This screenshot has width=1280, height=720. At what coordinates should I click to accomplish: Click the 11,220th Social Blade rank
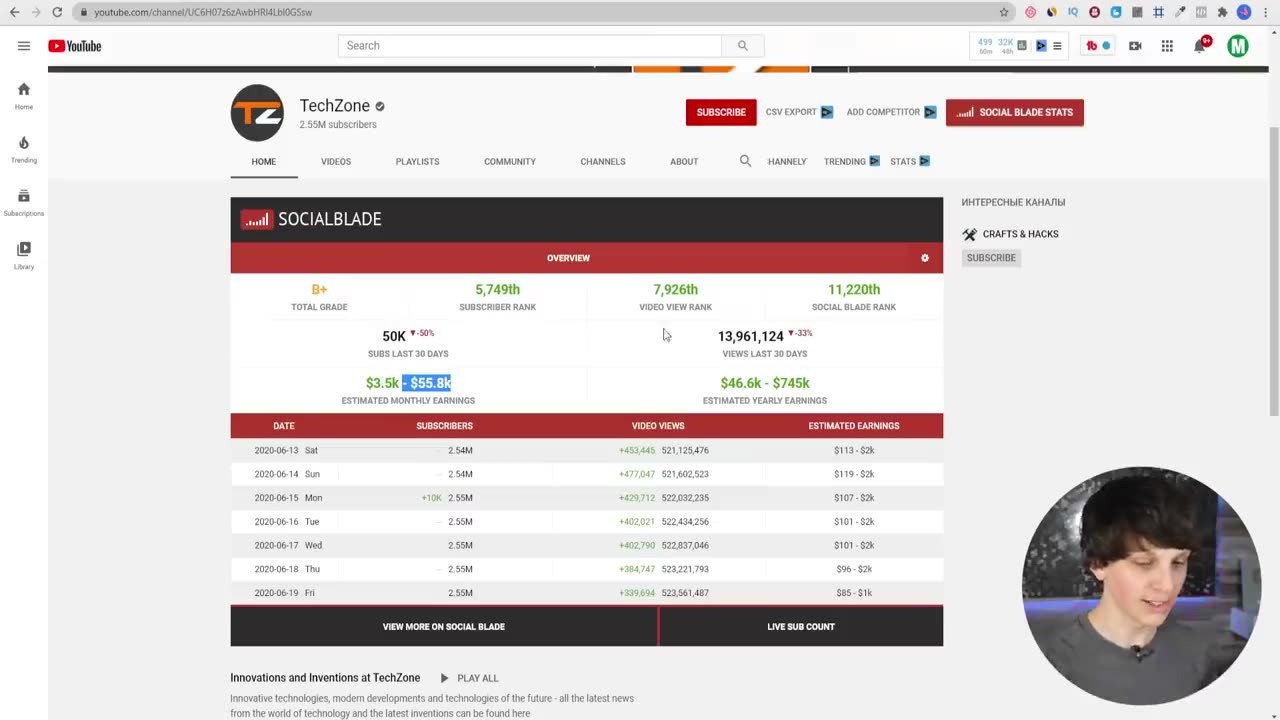pyautogui.click(x=854, y=289)
